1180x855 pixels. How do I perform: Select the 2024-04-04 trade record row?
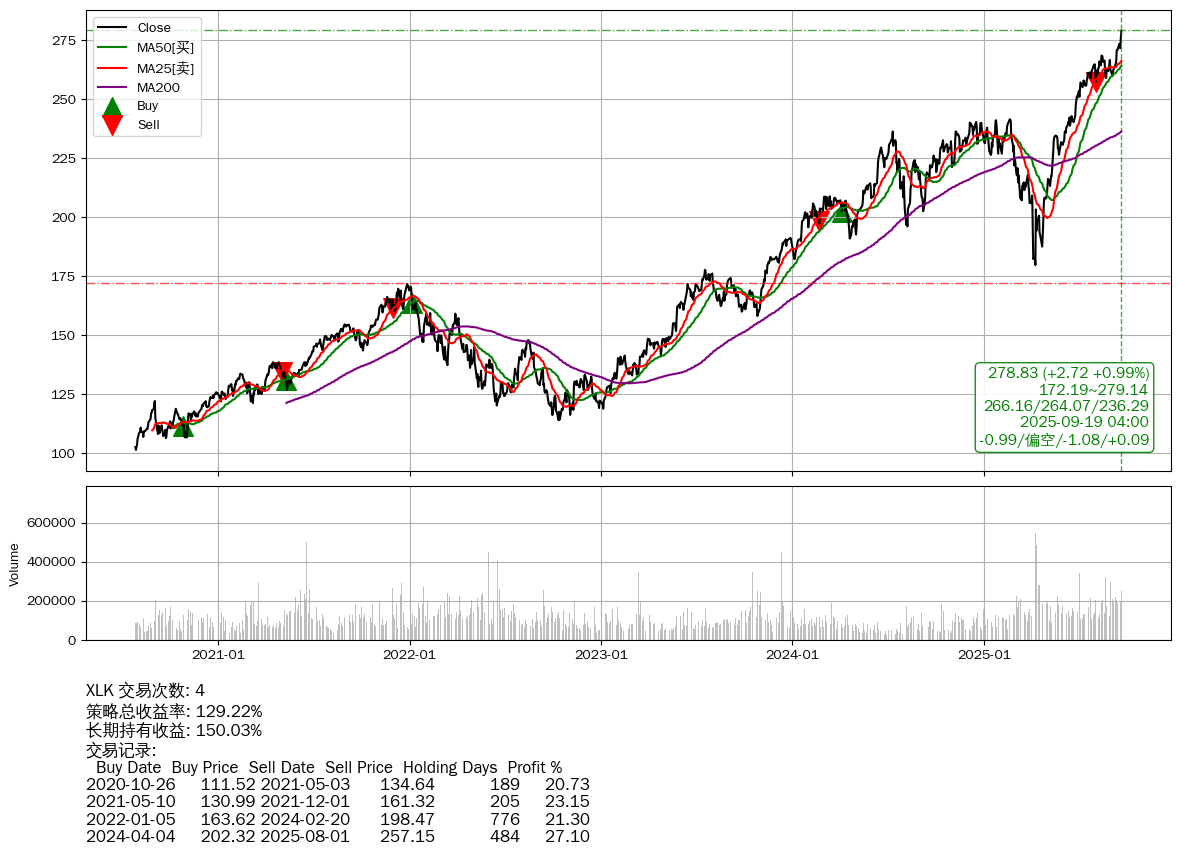[337, 836]
